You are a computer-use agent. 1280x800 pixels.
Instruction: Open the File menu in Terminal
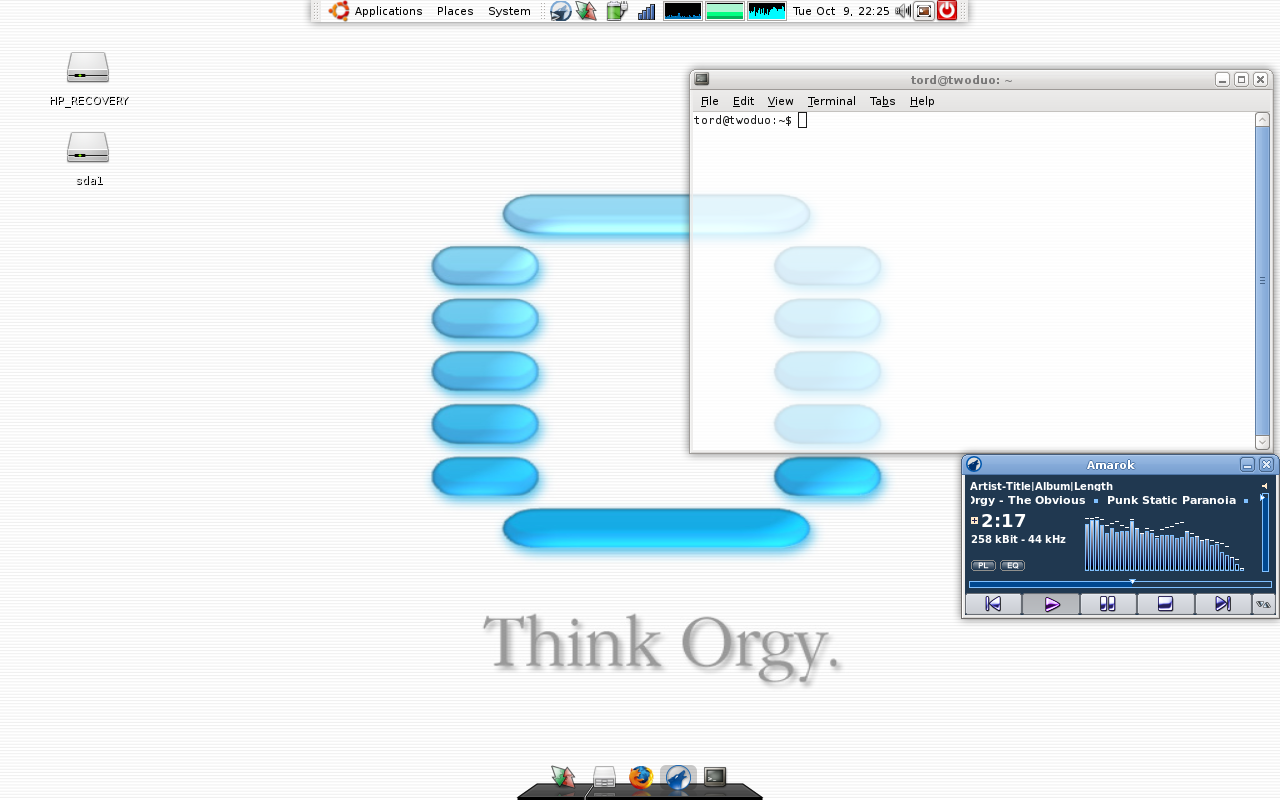tap(709, 101)
